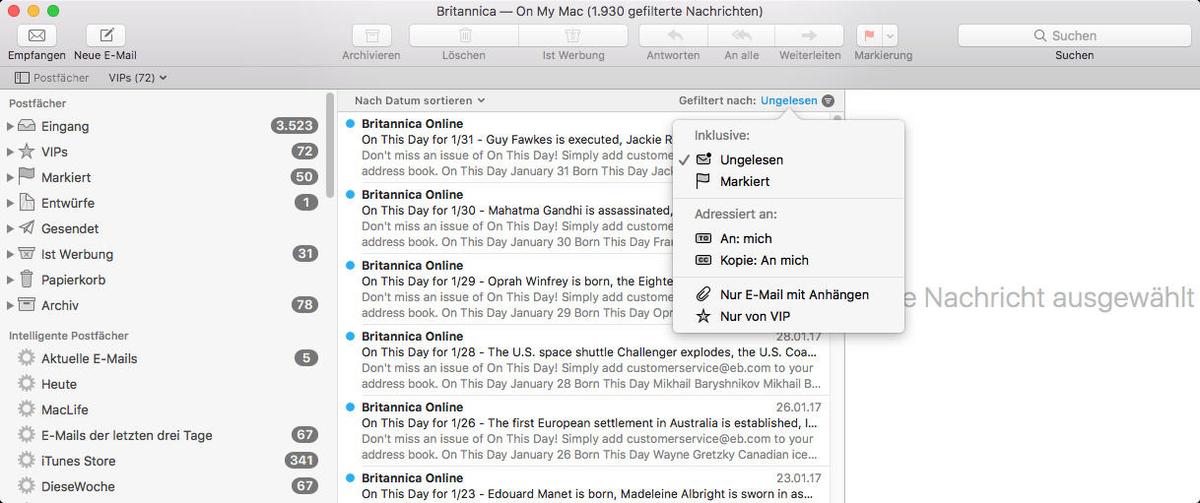Expand the Eingang mailbox triangle
This screenshot has width=1200, height=503.
(10, 126)
